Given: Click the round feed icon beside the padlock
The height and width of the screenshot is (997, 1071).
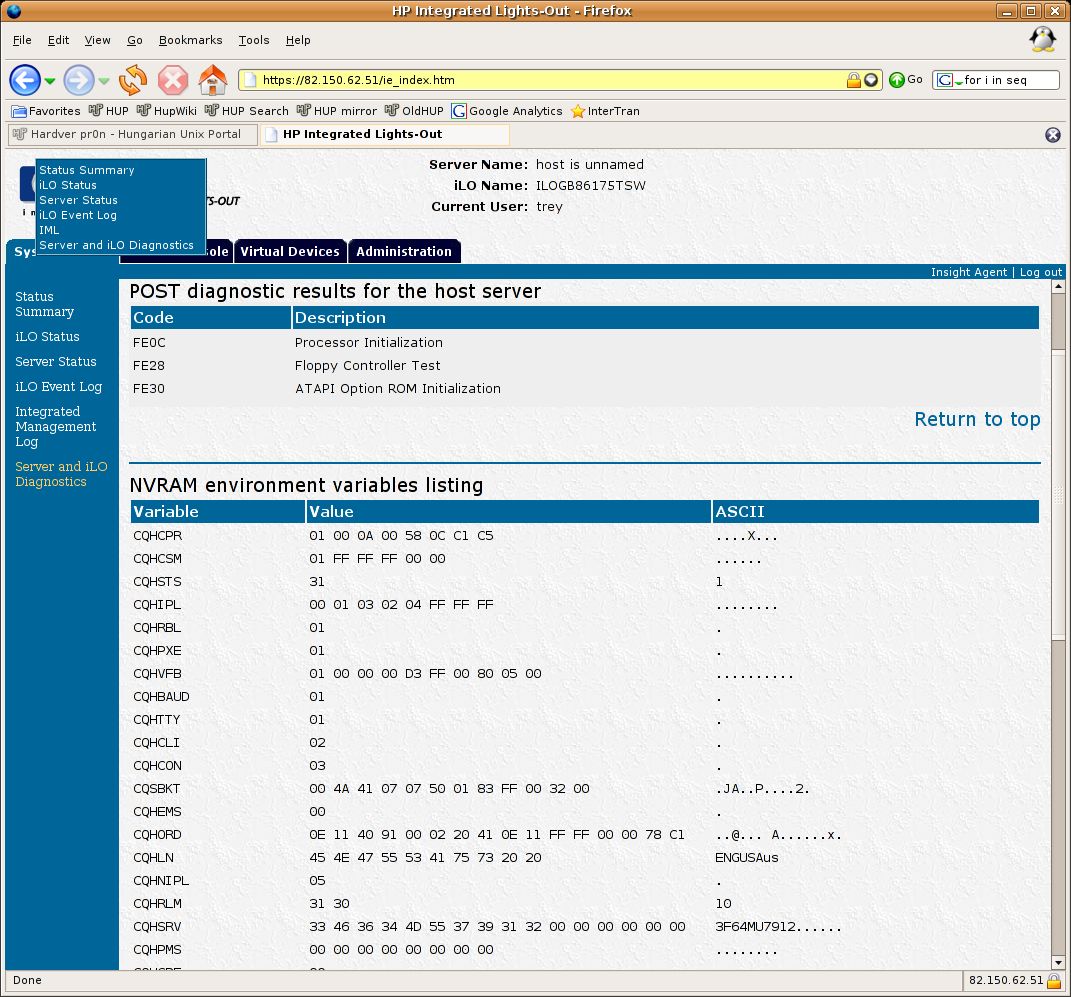Looking at the screenshot, I should 871,80.
